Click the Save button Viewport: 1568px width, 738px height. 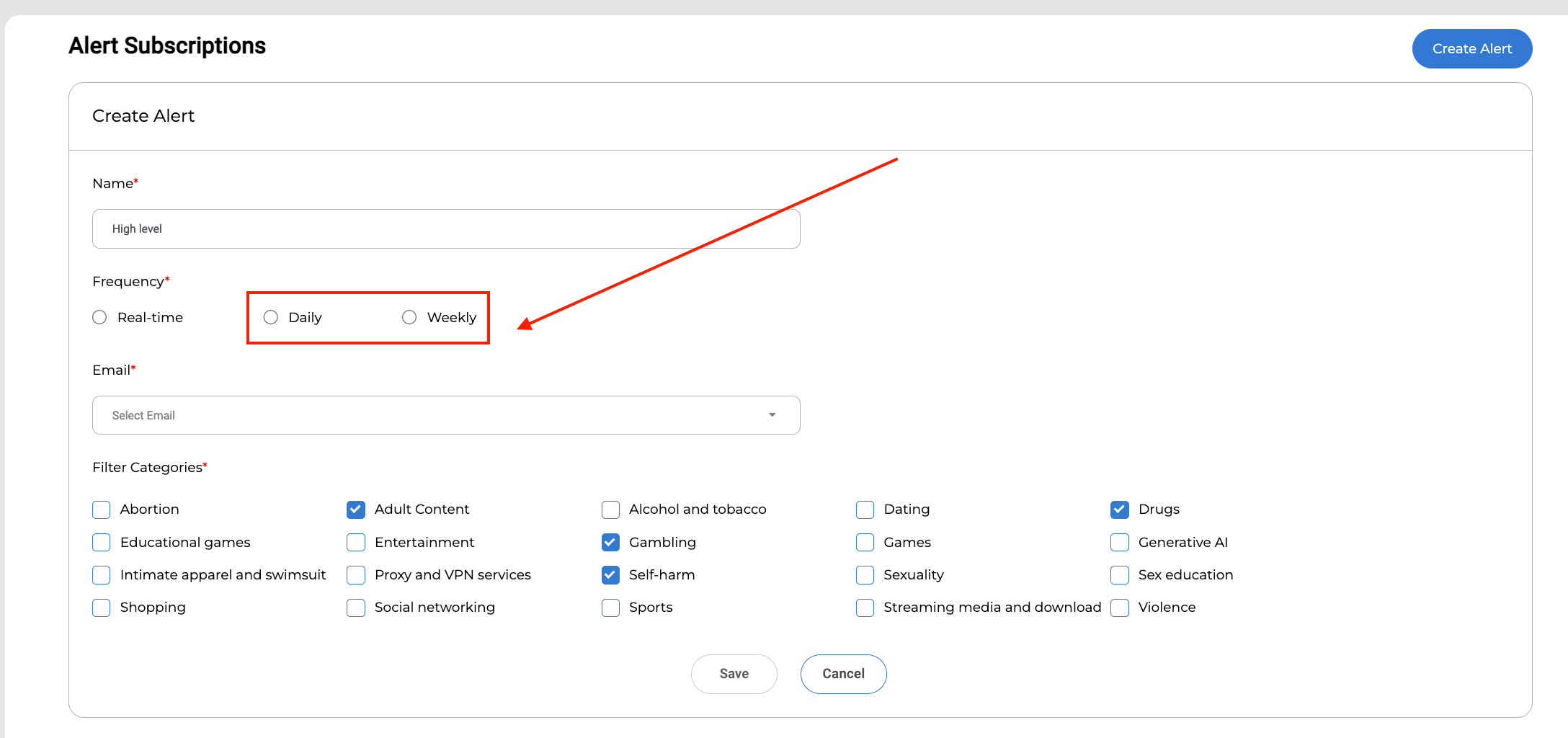click(734, 674)
